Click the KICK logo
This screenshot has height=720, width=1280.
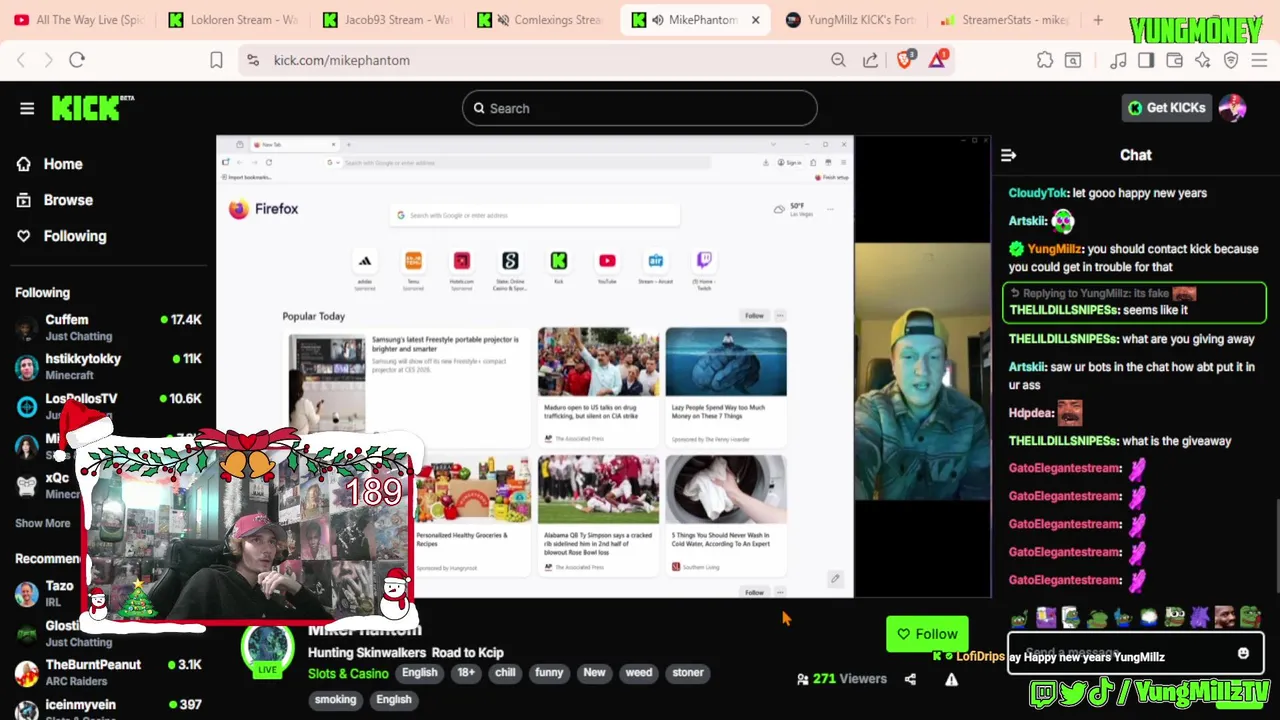(x=92, y=107)
